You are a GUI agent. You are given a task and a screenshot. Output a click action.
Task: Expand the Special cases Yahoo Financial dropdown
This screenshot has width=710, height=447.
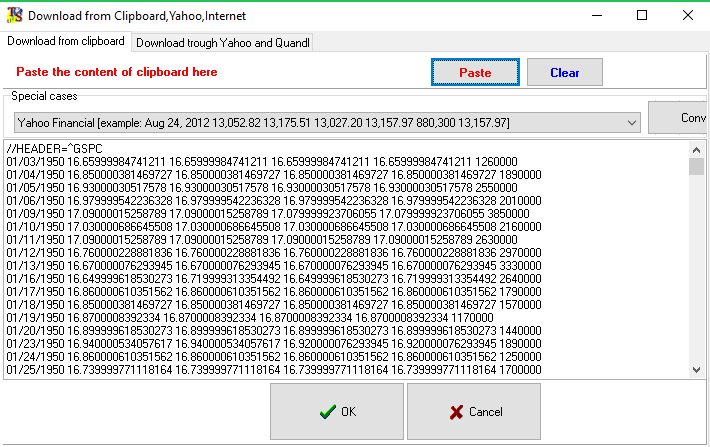pos(630,122)
